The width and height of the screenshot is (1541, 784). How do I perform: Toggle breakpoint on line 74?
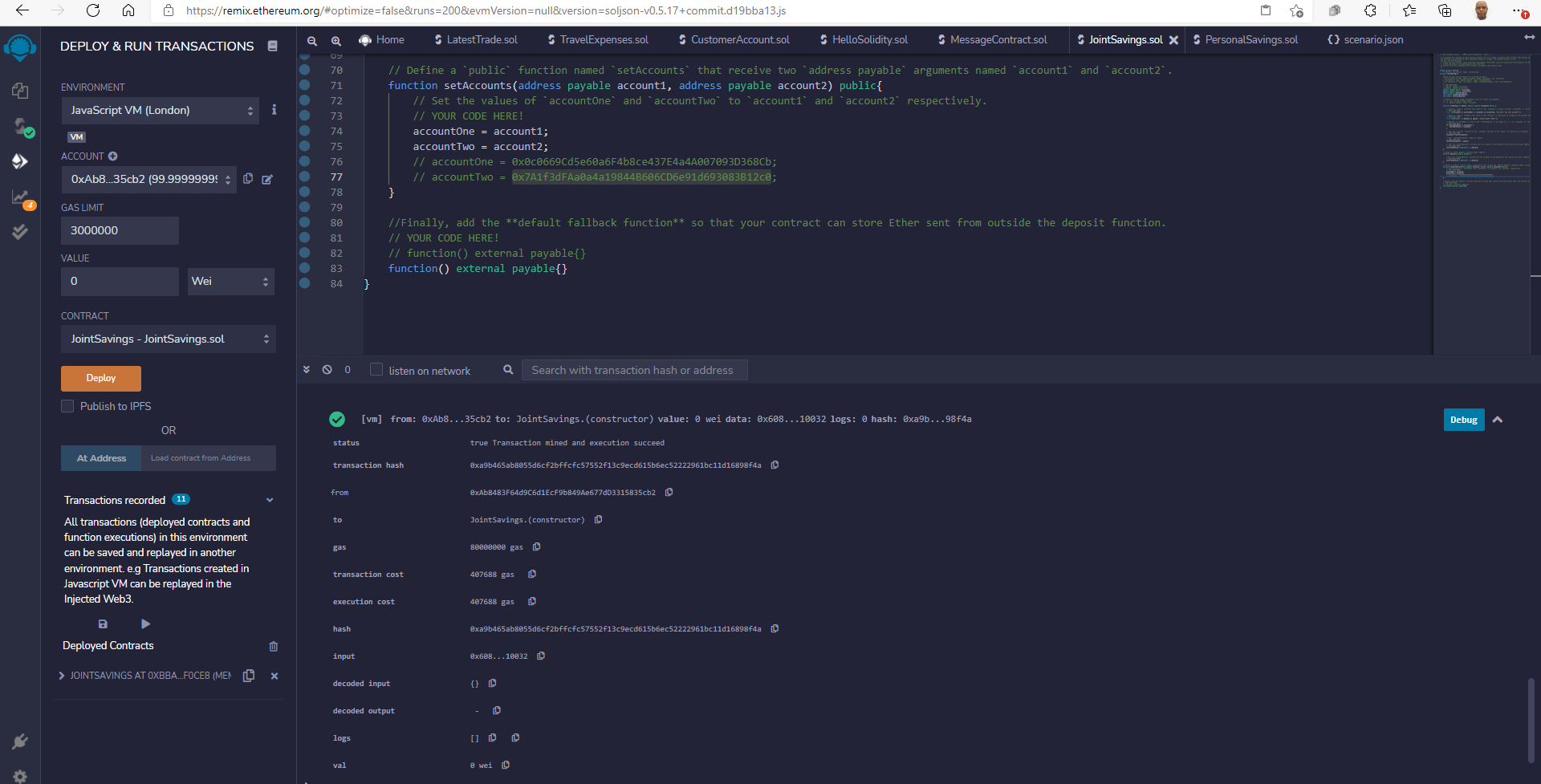point(305,131)
